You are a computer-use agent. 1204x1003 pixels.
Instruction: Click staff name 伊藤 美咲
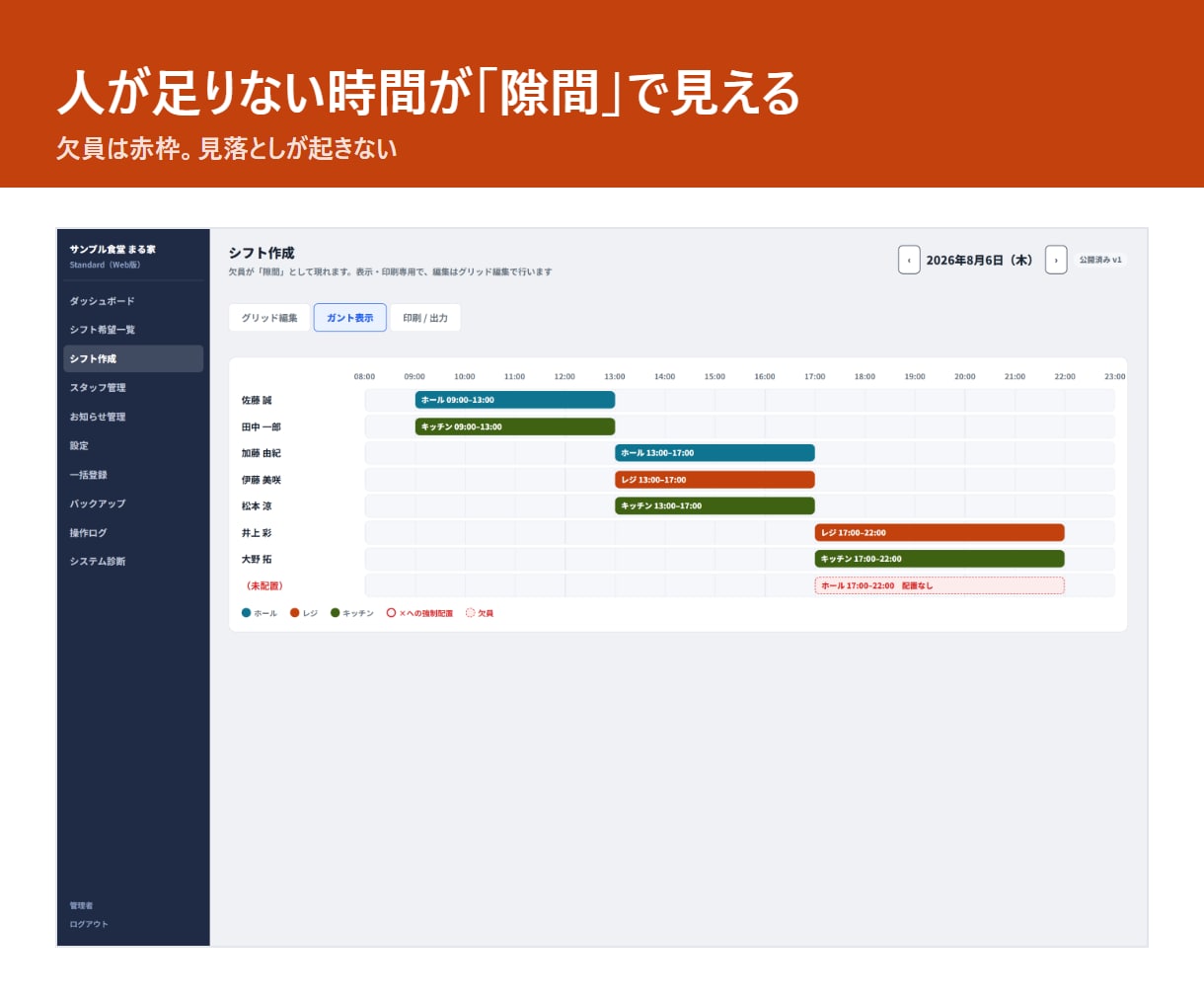(262, 480)
